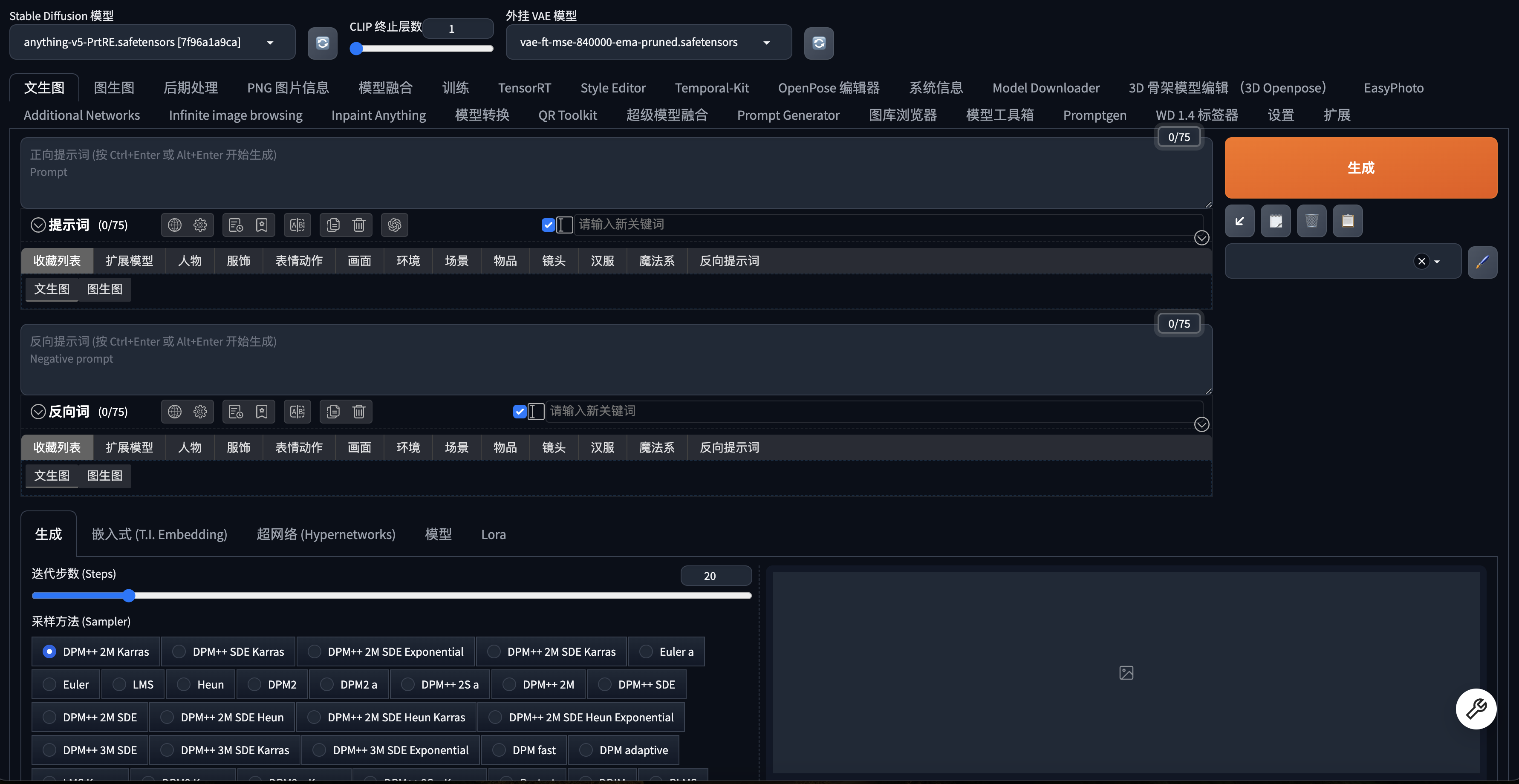Uncheck the box beside positive keyword input
Viewport: 1519px width, 784px height.
coord(548,225)
